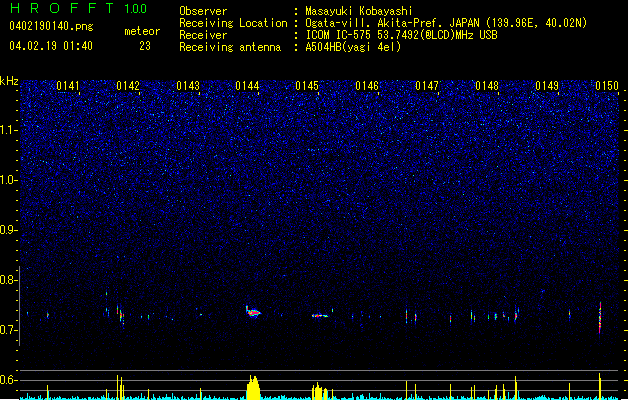The height and width of the screenshot is (400, 629).
Task: Click the long meteor echo at 0145
Action: 320,316
